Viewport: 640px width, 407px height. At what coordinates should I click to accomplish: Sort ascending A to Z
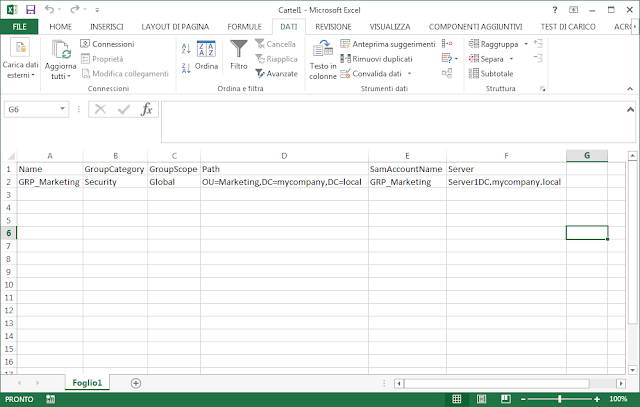(x=186, y=49)
